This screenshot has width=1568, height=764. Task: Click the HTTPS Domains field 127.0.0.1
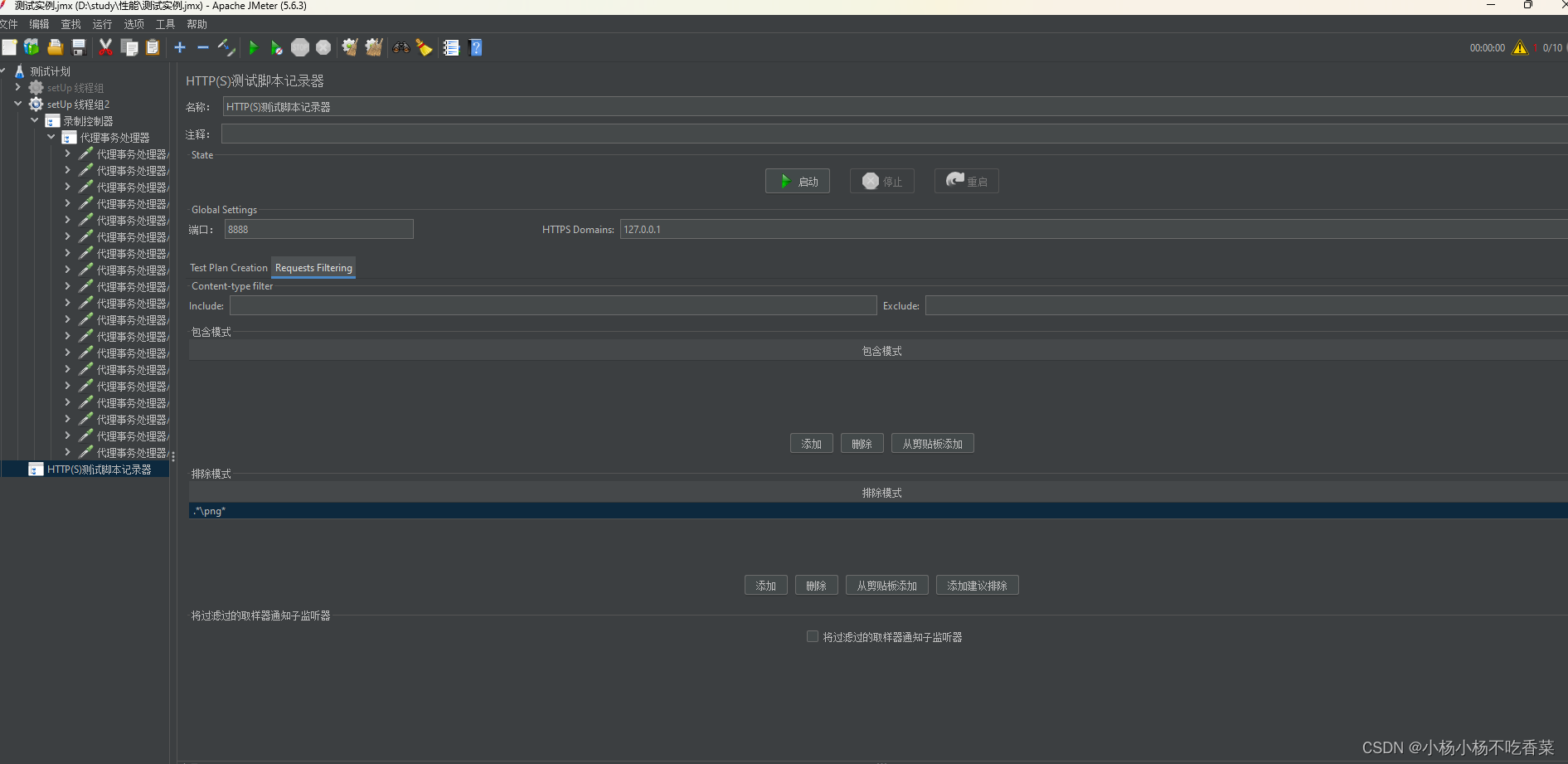click(1095, 229)
